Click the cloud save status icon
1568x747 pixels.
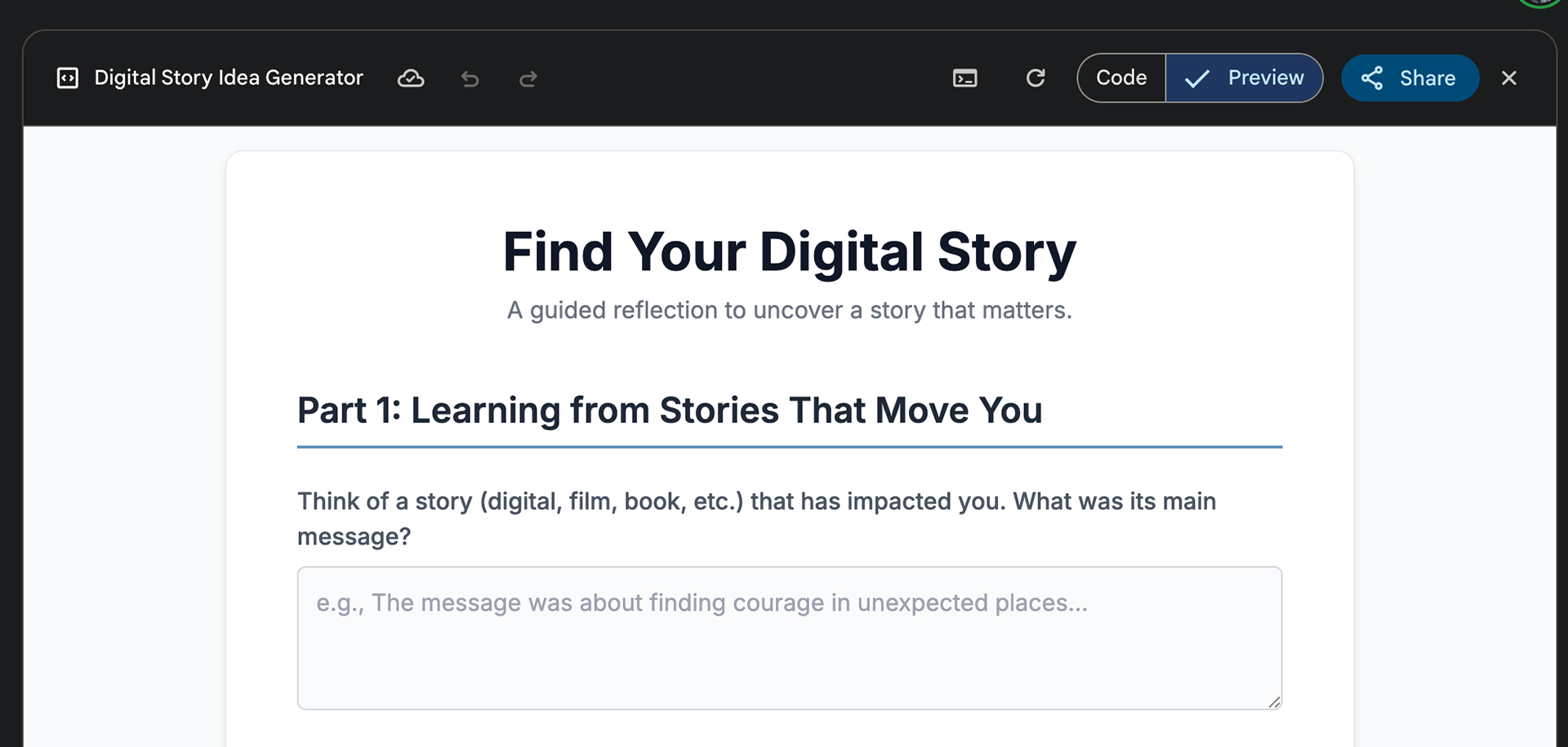[x=410, y=78]
